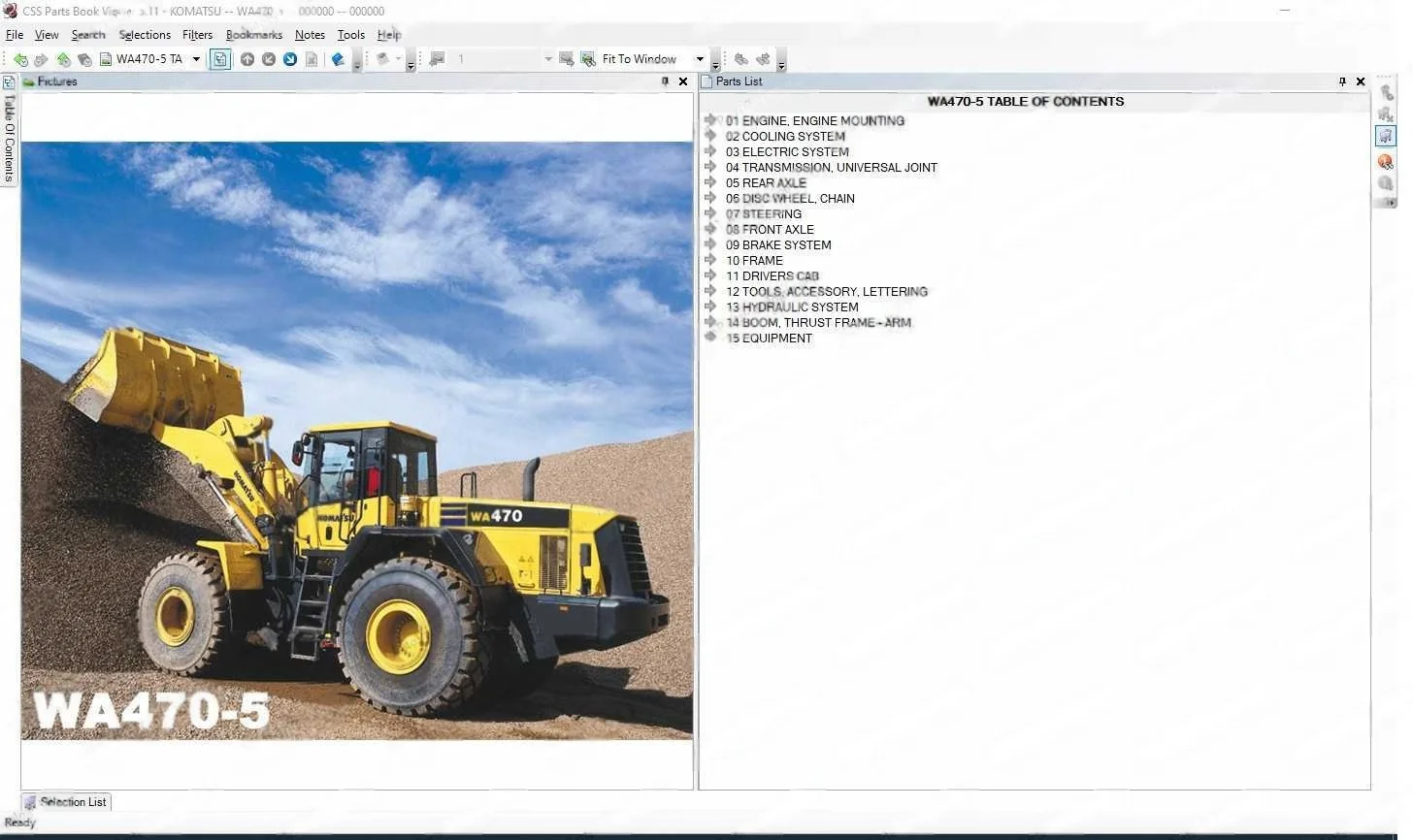This screenshot has width=1413, height=840.
Task: Open the Selections menu
Action: click(x=145, y=35)
